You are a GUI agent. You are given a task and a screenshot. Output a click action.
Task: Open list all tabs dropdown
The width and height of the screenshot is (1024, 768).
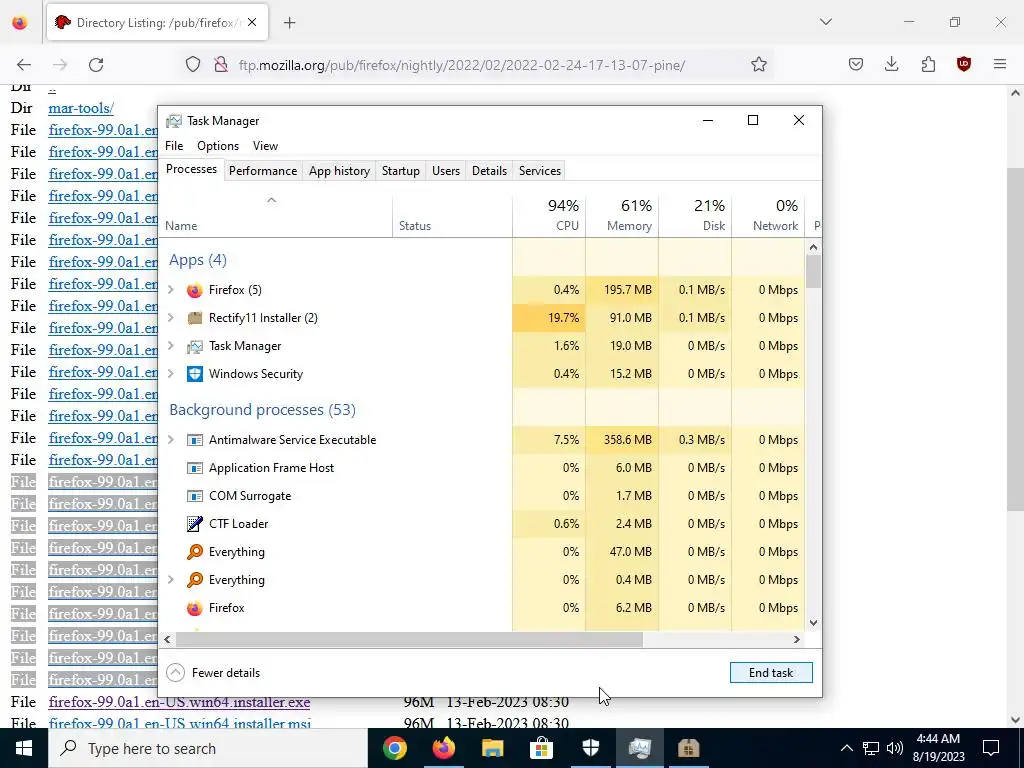click(x=826, y=22)
